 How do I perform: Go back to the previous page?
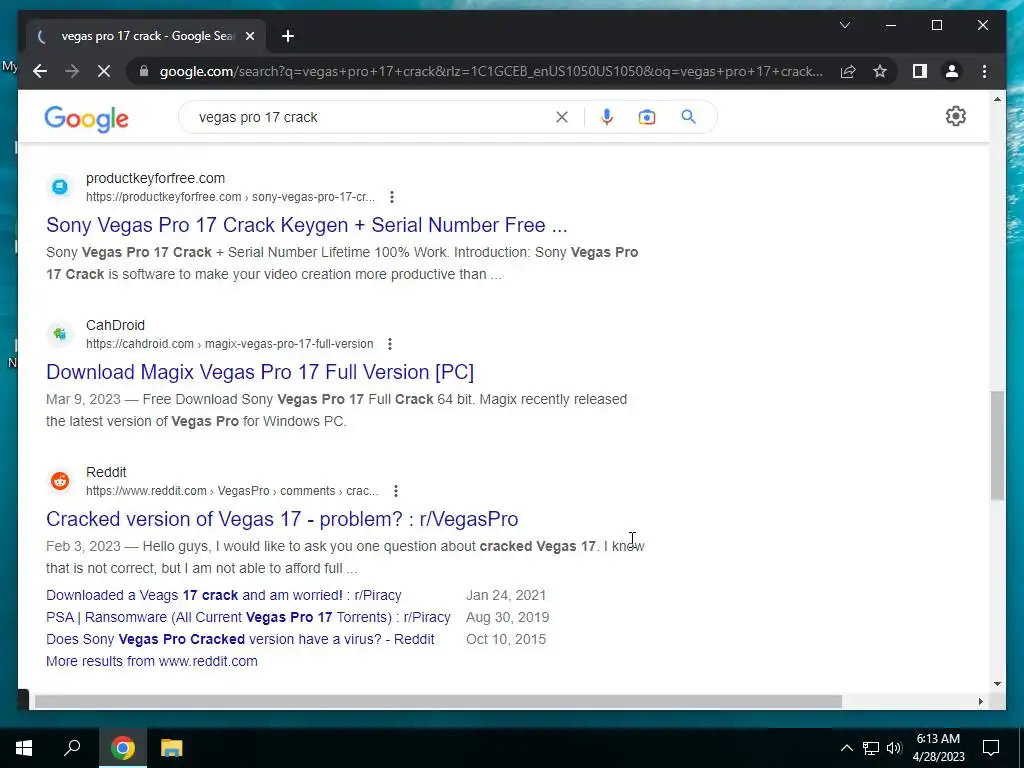(40, 71)
